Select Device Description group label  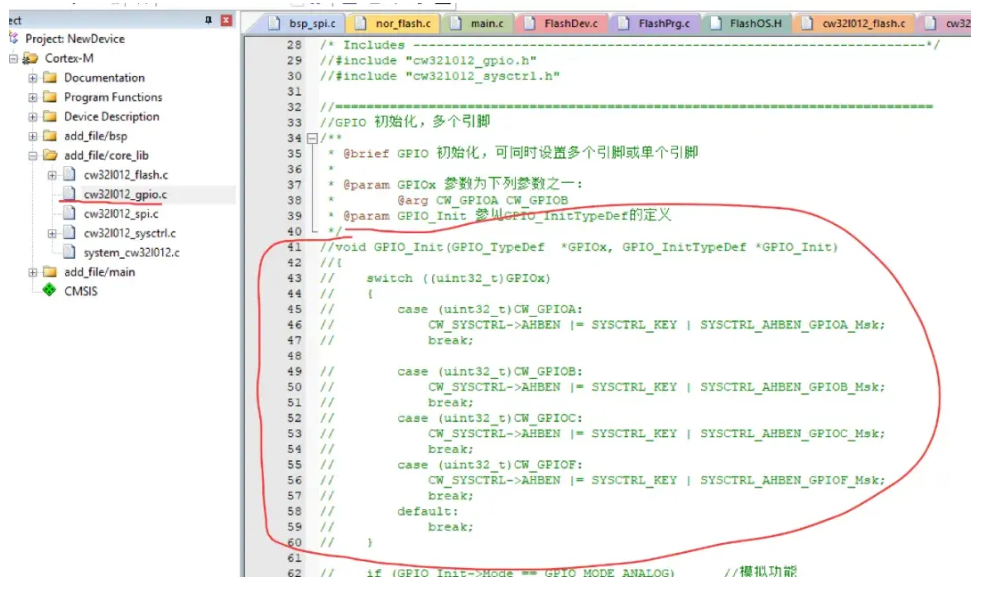click(111, 117)
